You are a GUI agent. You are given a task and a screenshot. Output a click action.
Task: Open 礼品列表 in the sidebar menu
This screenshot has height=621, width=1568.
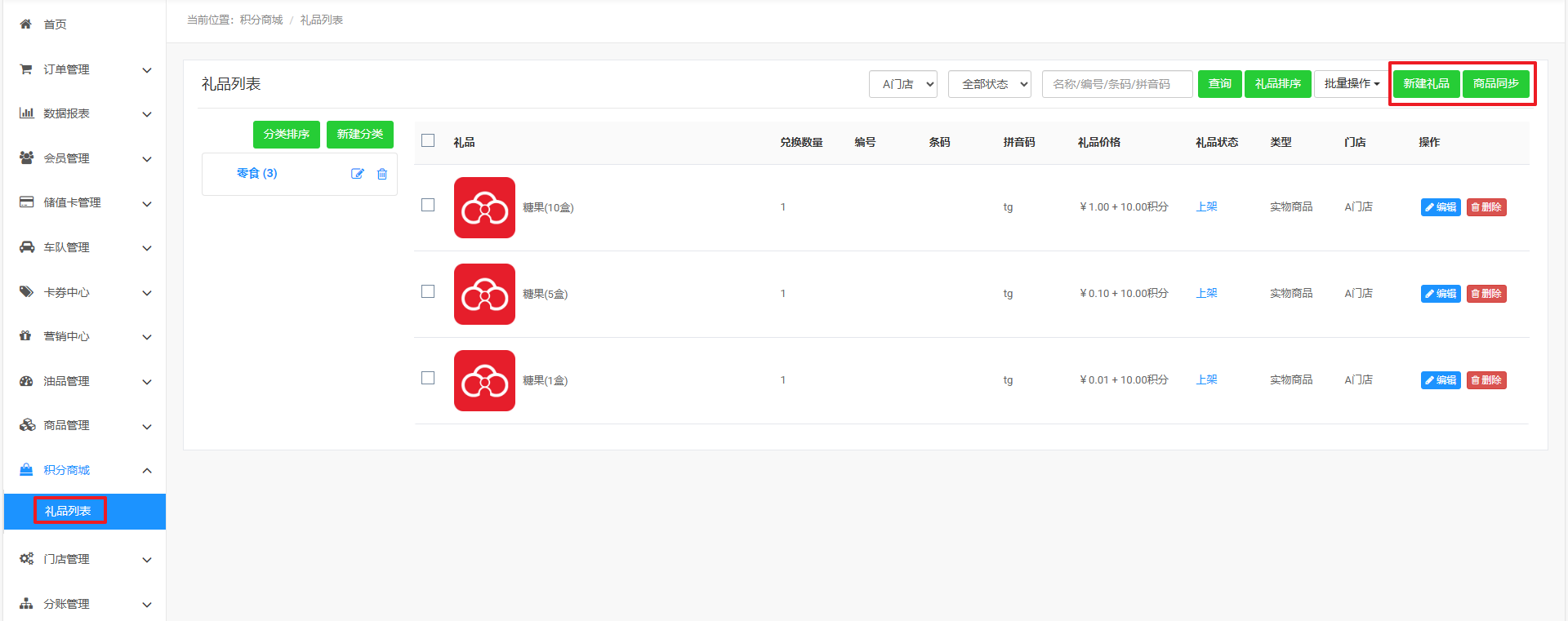point(69,511)
